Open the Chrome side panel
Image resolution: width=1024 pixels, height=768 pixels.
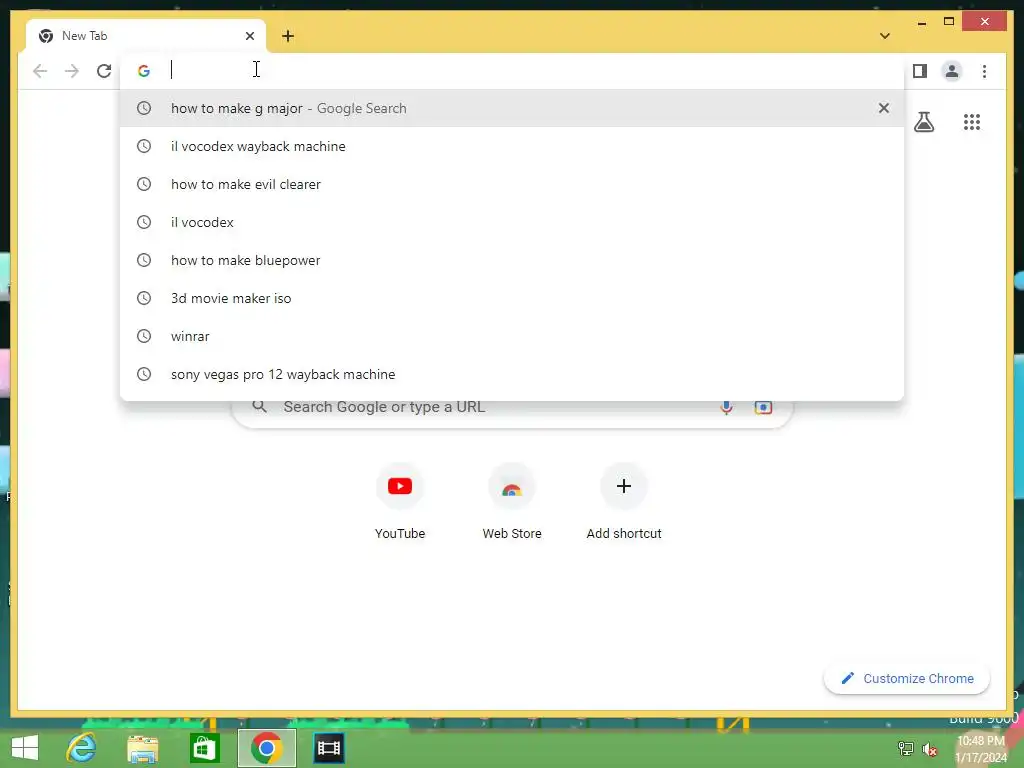click(920, 71)
